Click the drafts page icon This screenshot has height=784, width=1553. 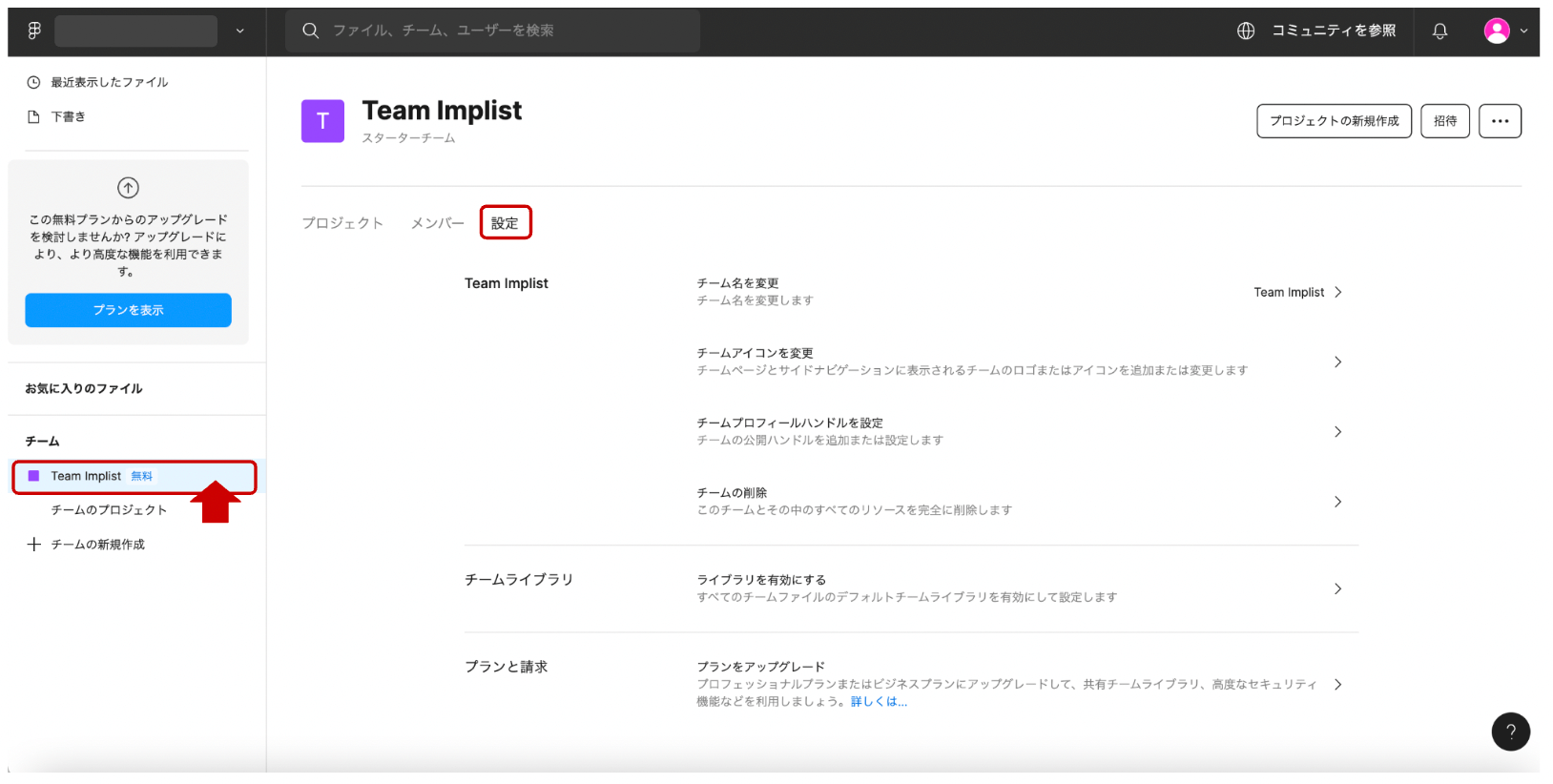tap(33, 116)
